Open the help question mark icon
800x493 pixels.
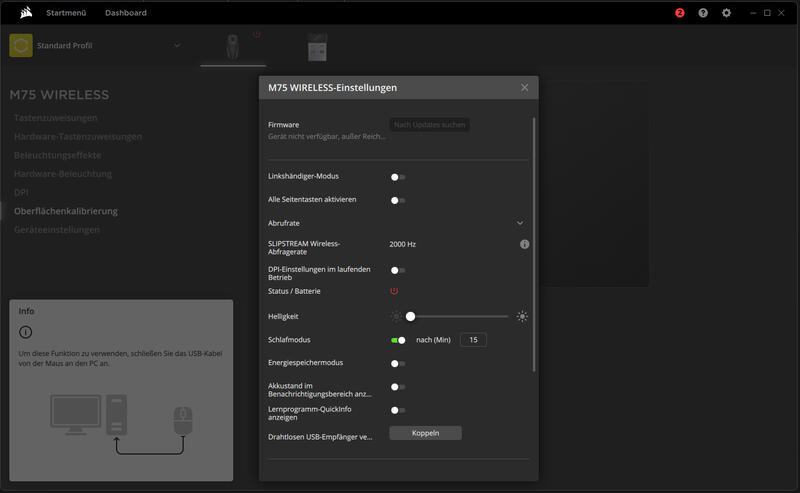pos(703,13)
